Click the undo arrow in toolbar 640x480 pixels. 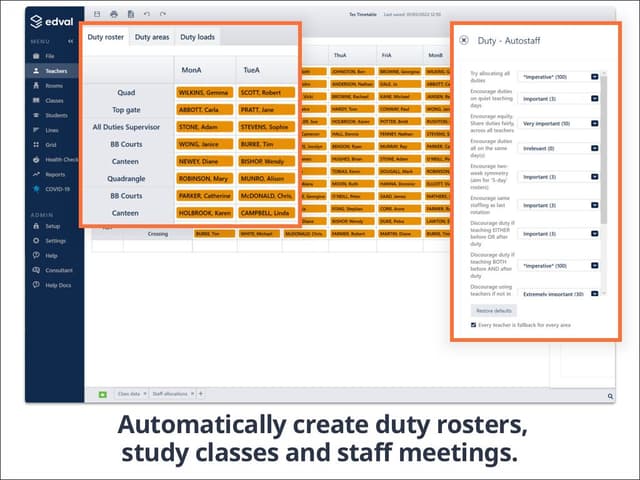(x=147, y=14)
